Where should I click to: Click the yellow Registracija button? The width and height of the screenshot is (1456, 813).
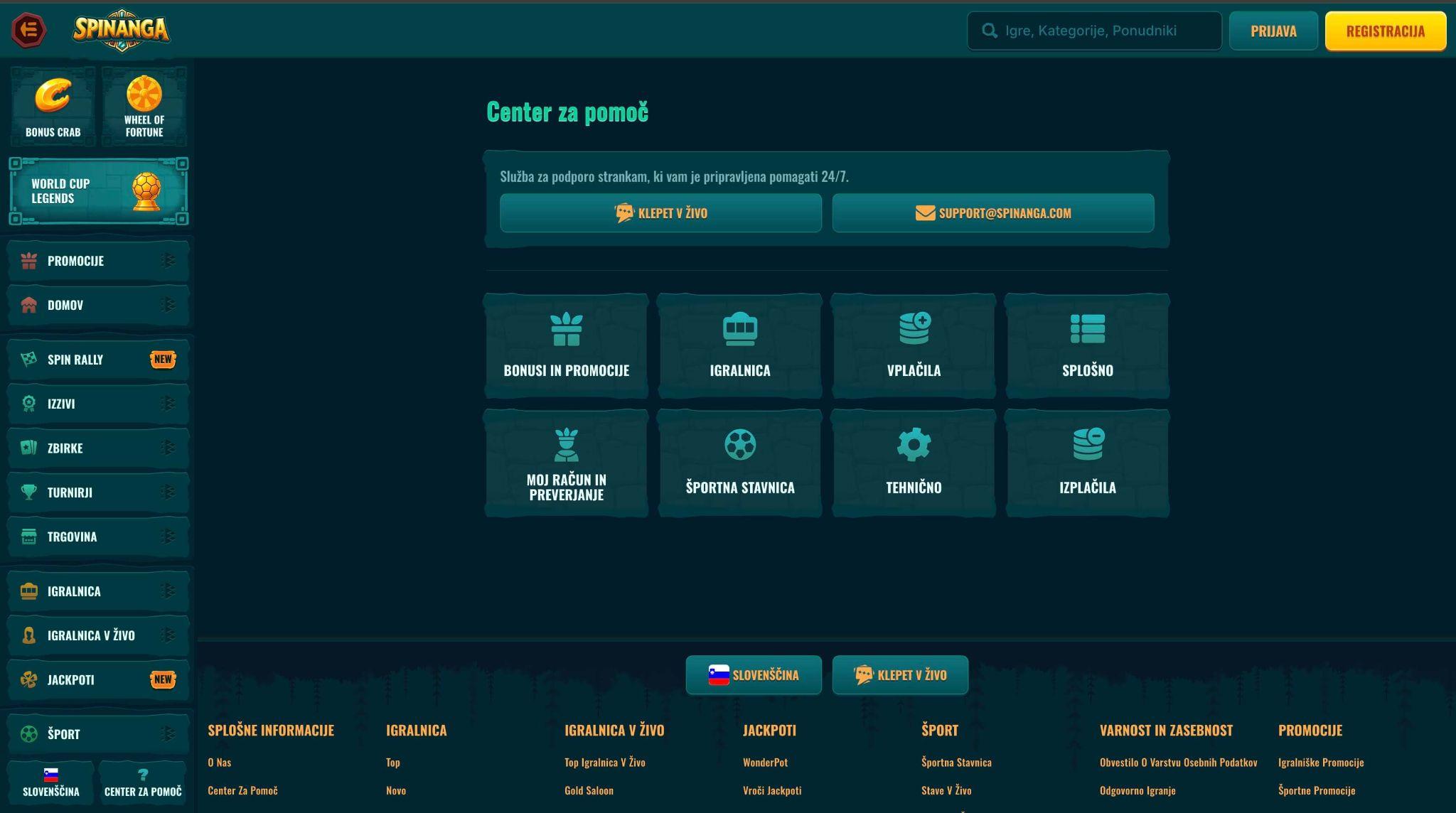pos(1386,31)
